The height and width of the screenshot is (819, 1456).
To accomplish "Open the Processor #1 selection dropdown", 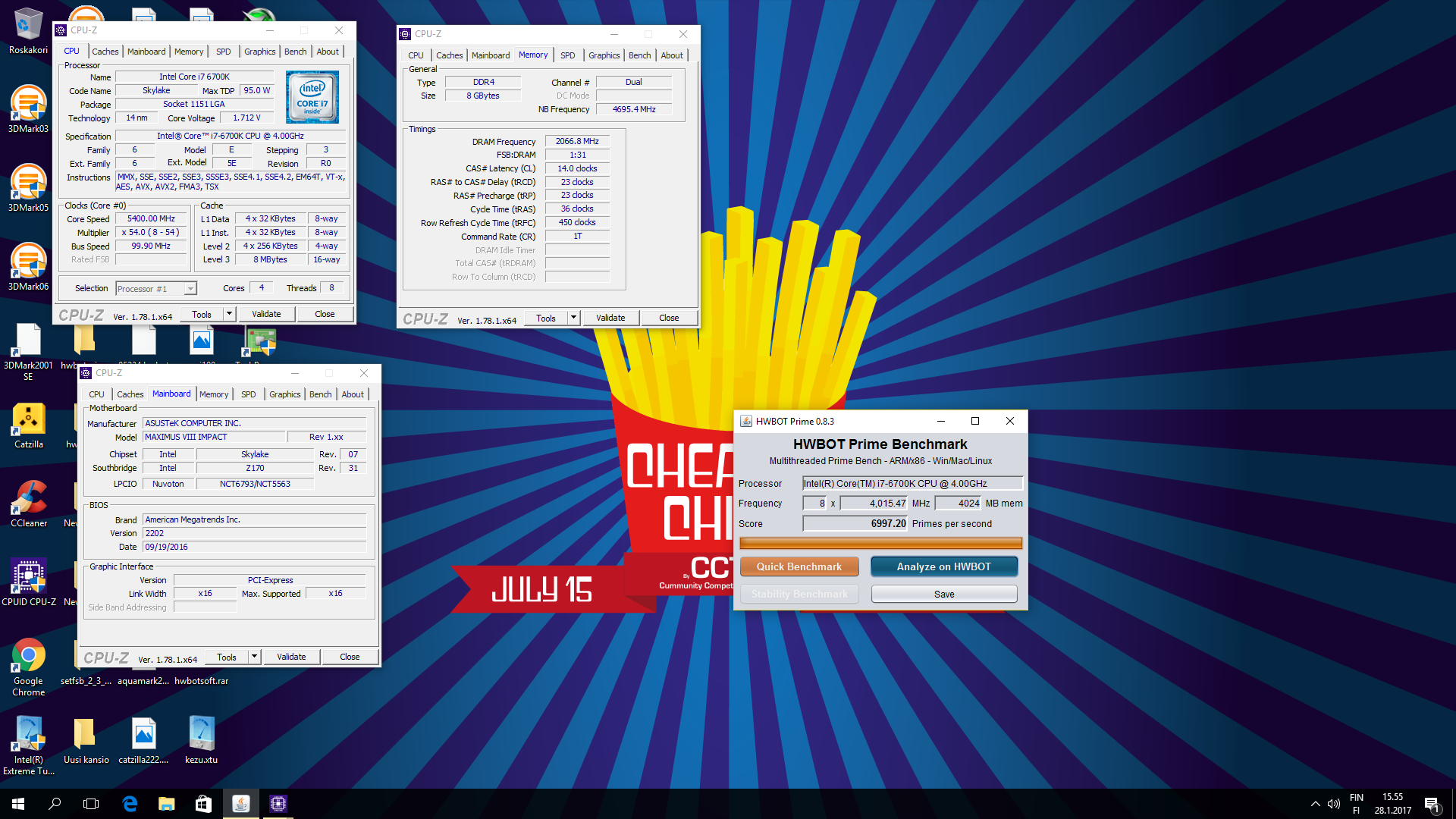I will [156, 289].
